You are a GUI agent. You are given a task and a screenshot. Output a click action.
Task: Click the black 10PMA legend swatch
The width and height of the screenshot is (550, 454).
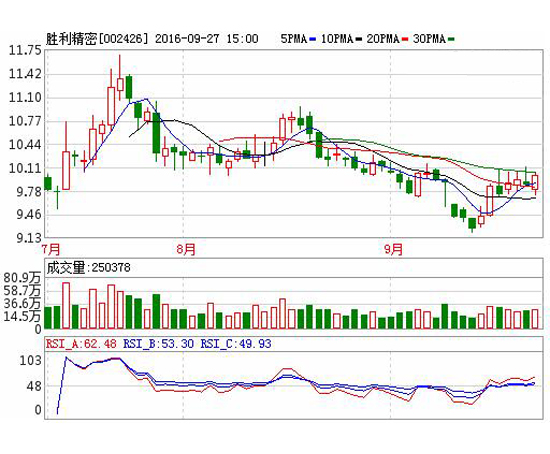point(358,39)
